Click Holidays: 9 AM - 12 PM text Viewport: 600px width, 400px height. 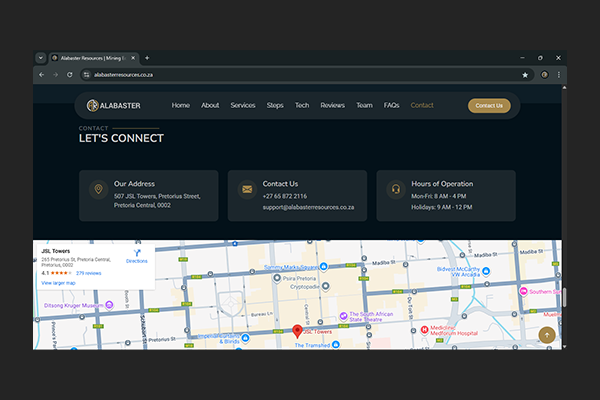tap(442, 207)
